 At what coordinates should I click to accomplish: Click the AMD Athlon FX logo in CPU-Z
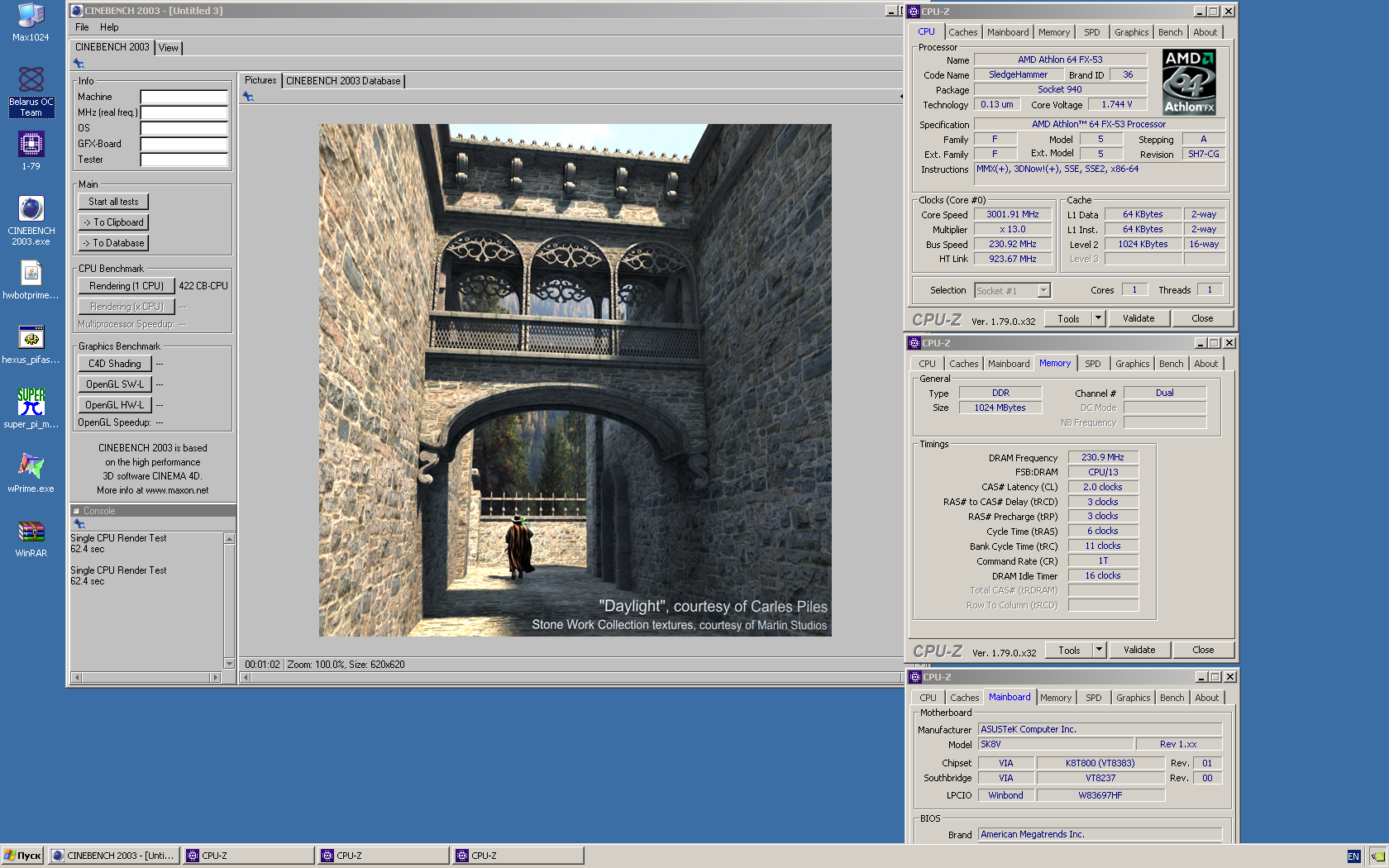pyautogui.click(x=1189, y=82)
